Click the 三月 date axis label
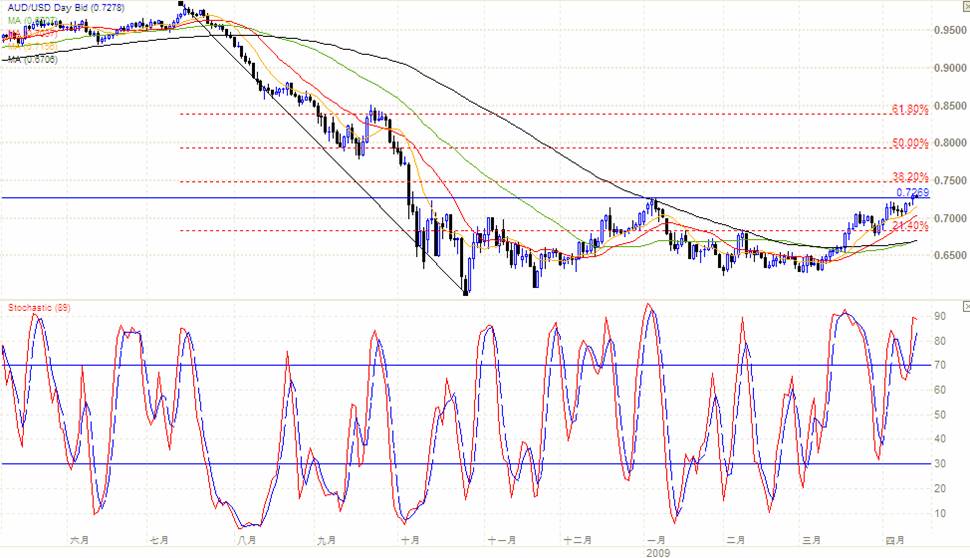 [x=812, y=540]
